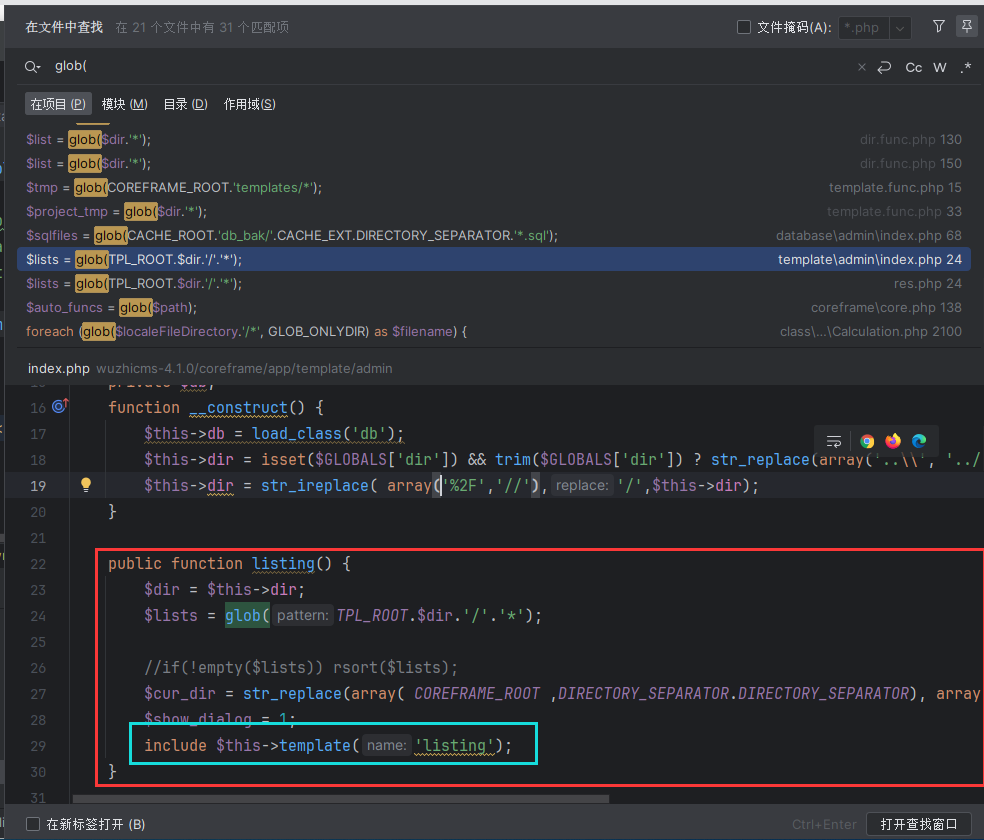Click the horizontal scrollbar under the code preview
The image size is (984, 840).
340,799
